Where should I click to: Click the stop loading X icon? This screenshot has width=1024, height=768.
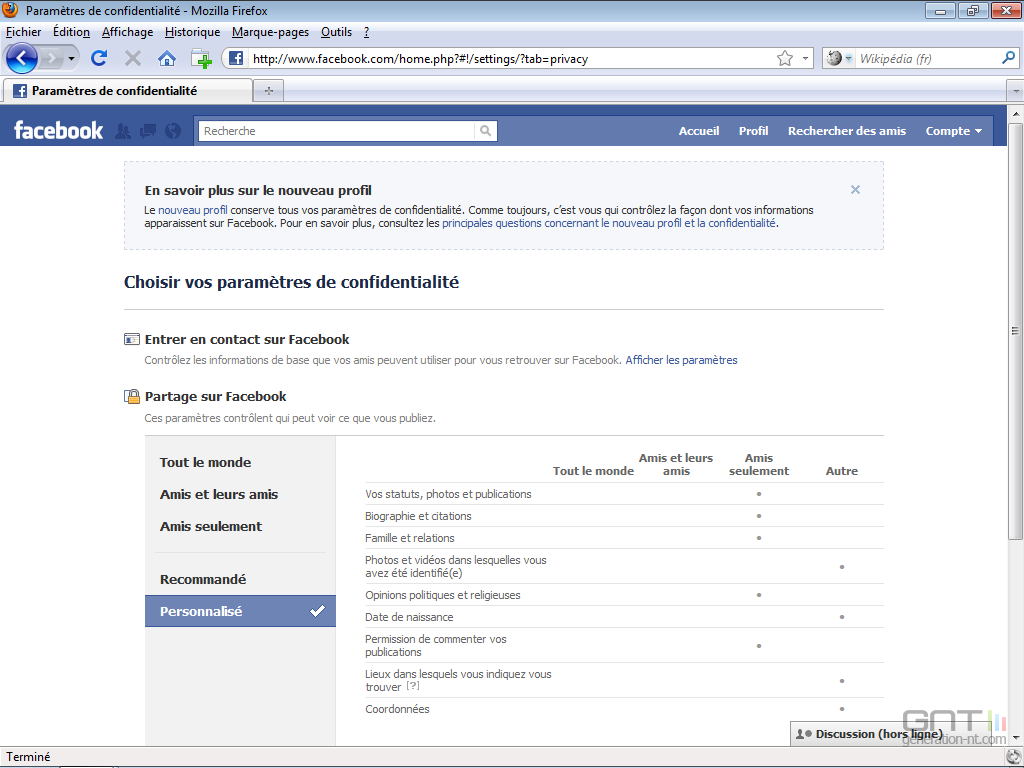pyautogui.click(x=133, y=59)
